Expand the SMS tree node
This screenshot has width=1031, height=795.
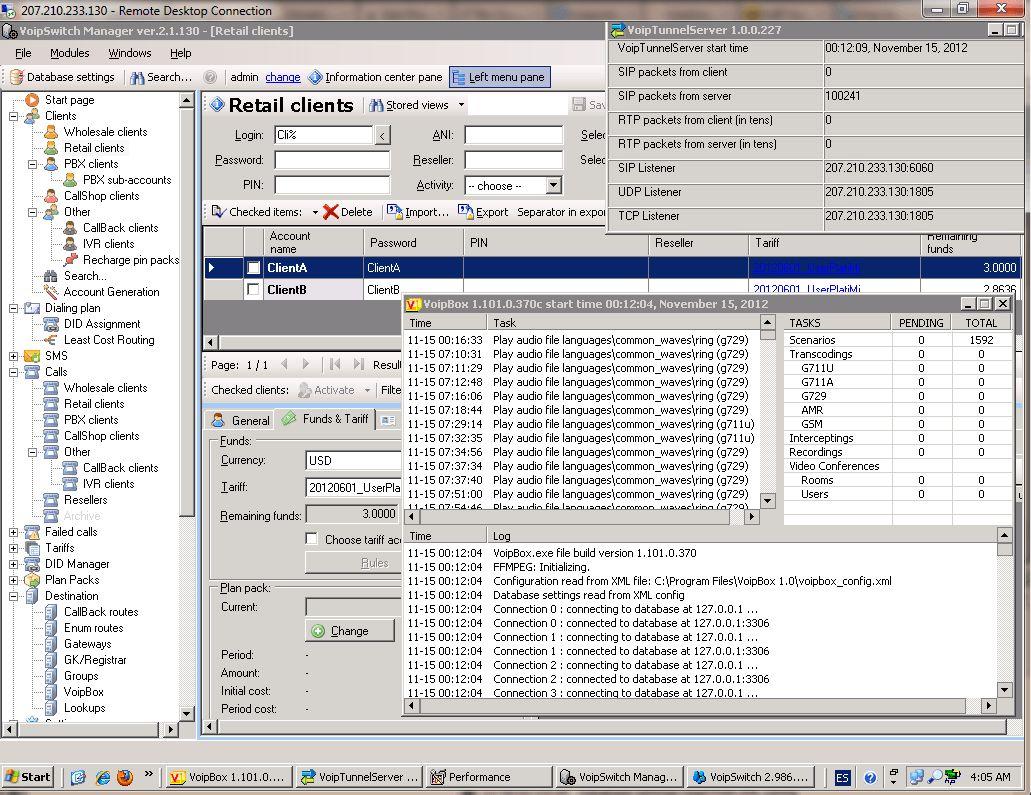coord(13,356)
